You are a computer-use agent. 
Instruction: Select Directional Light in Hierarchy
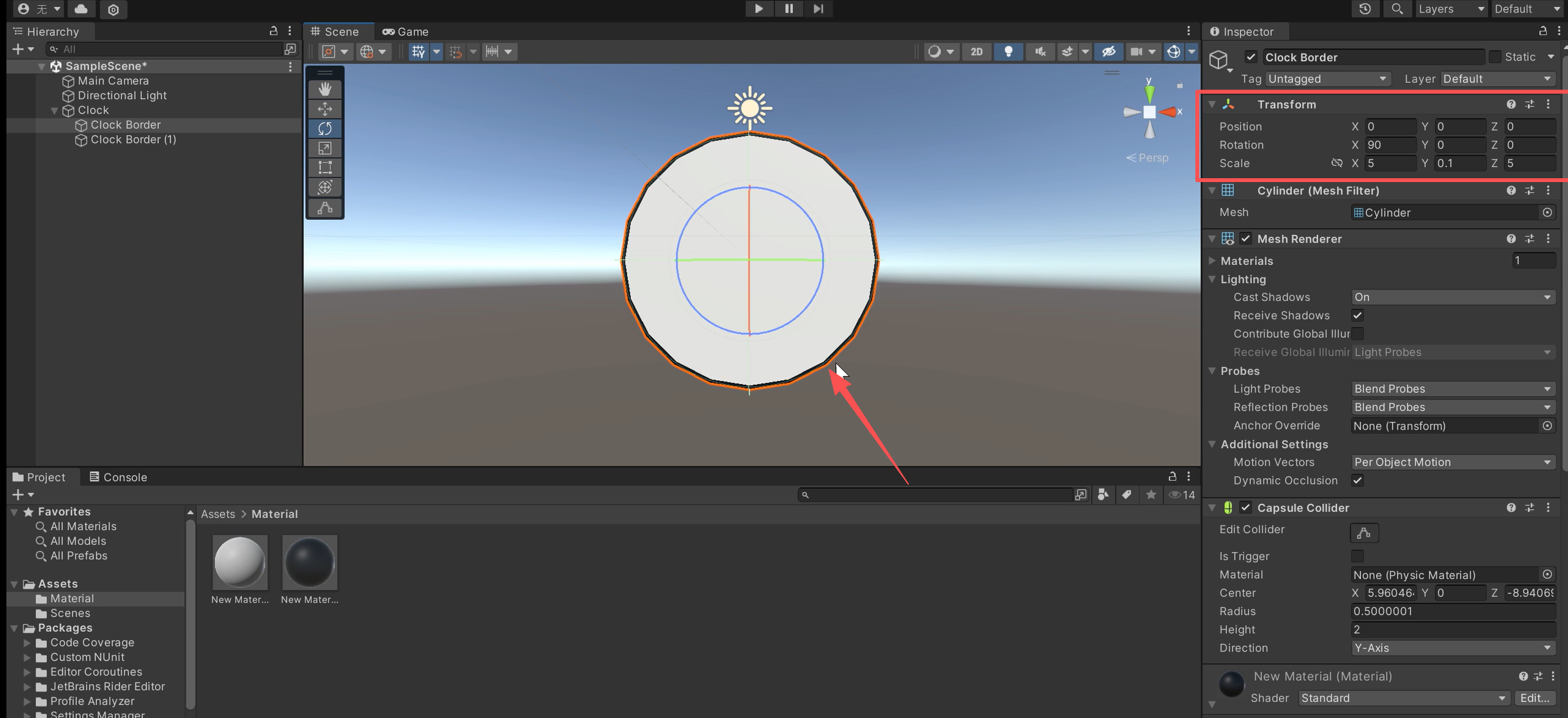tap(122, 95)
